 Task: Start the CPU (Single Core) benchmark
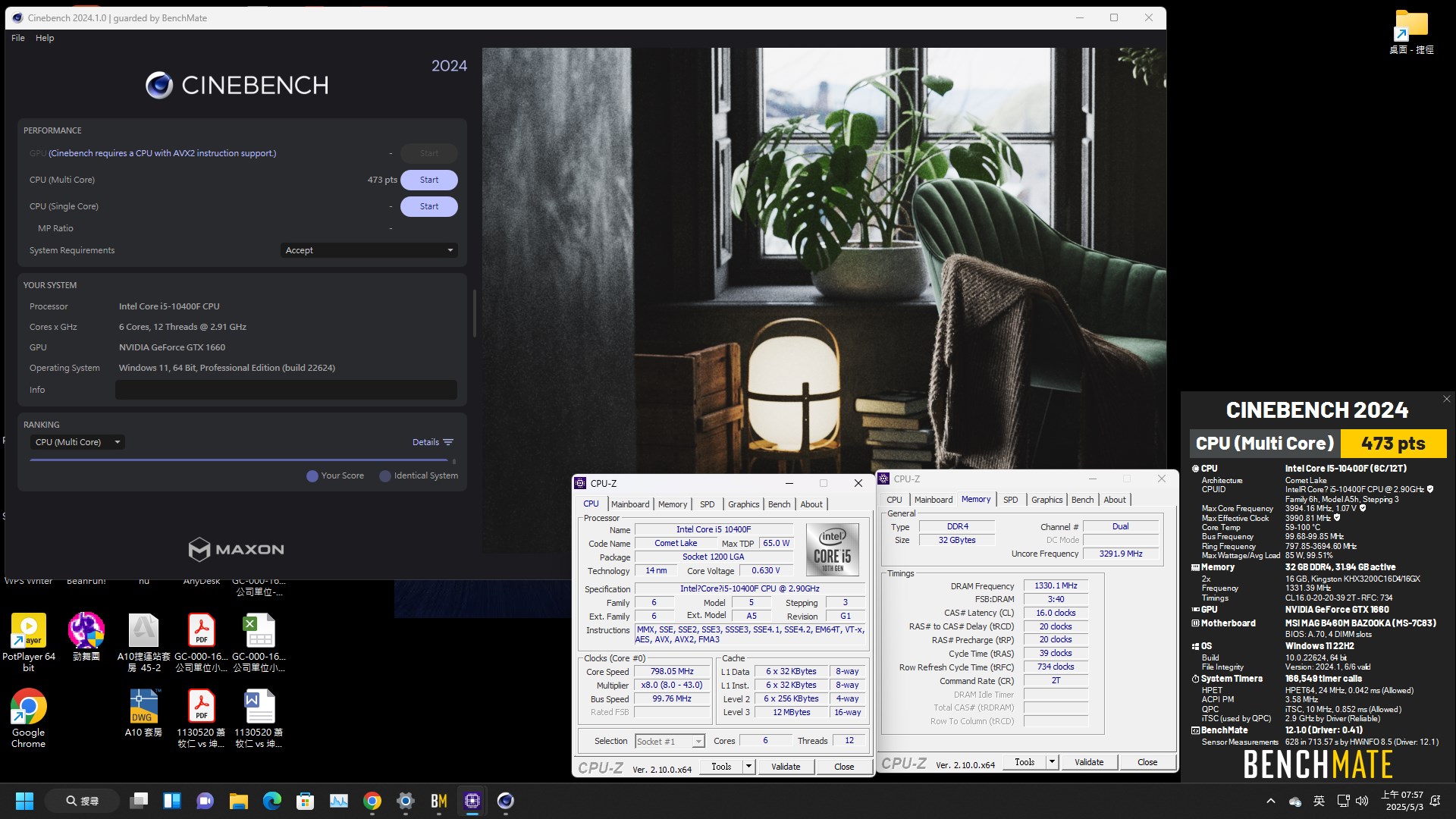[429, 206]
